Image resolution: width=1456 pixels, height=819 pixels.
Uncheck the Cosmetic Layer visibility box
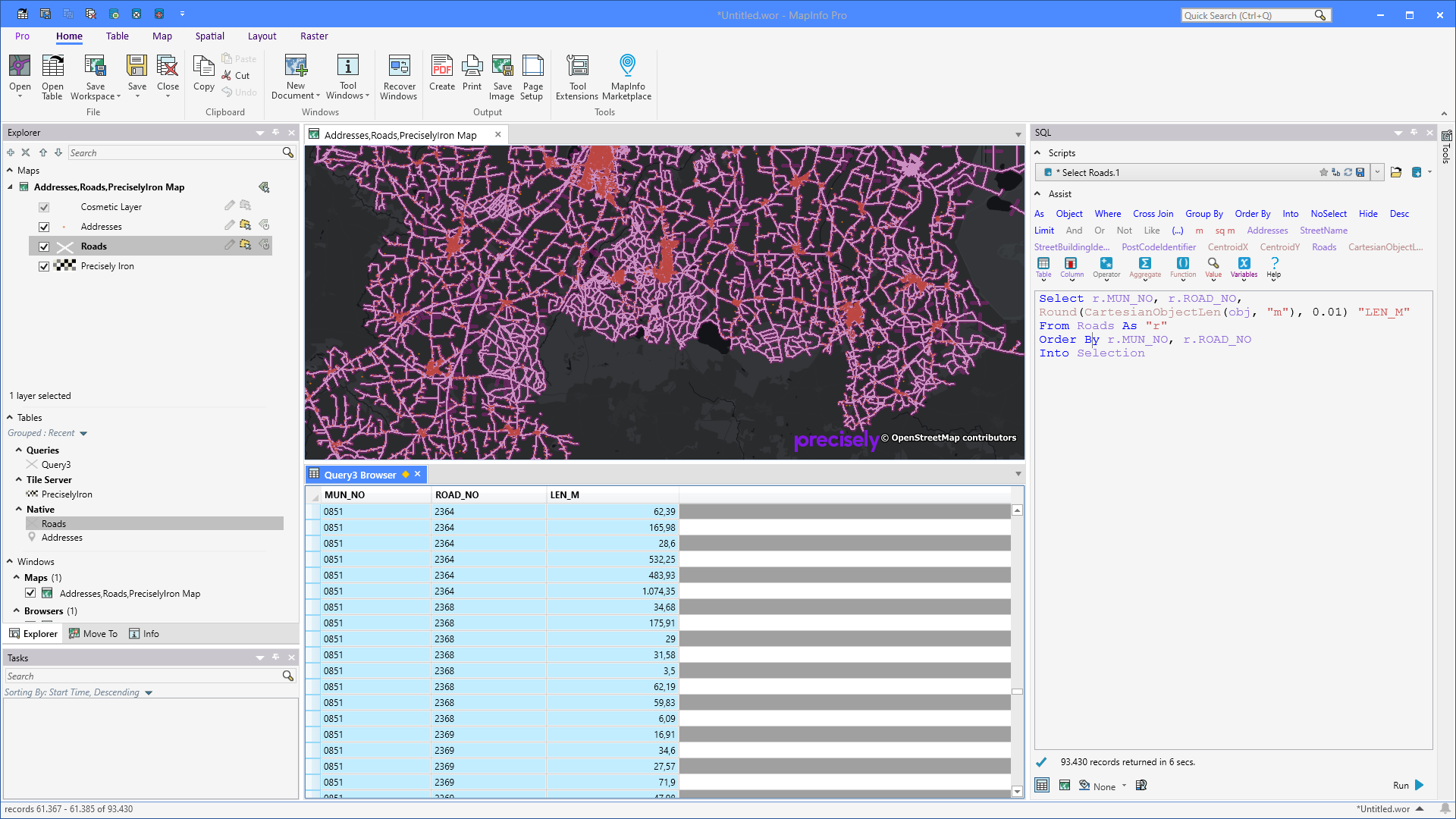(x=44, y=206)
